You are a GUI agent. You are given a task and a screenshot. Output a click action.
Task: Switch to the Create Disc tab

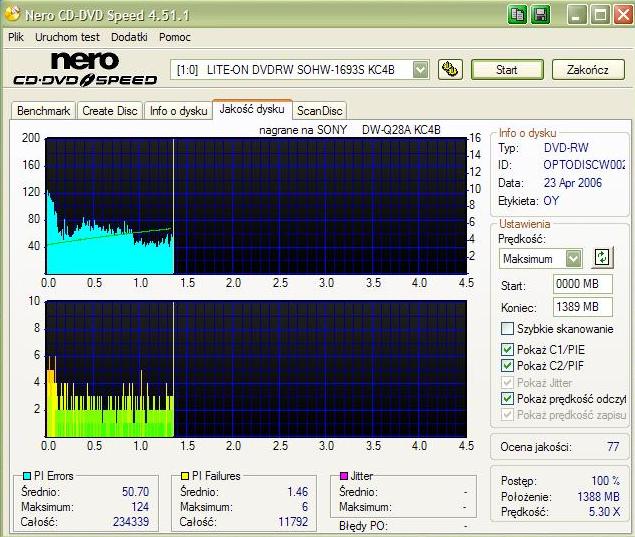coord(110,111)
